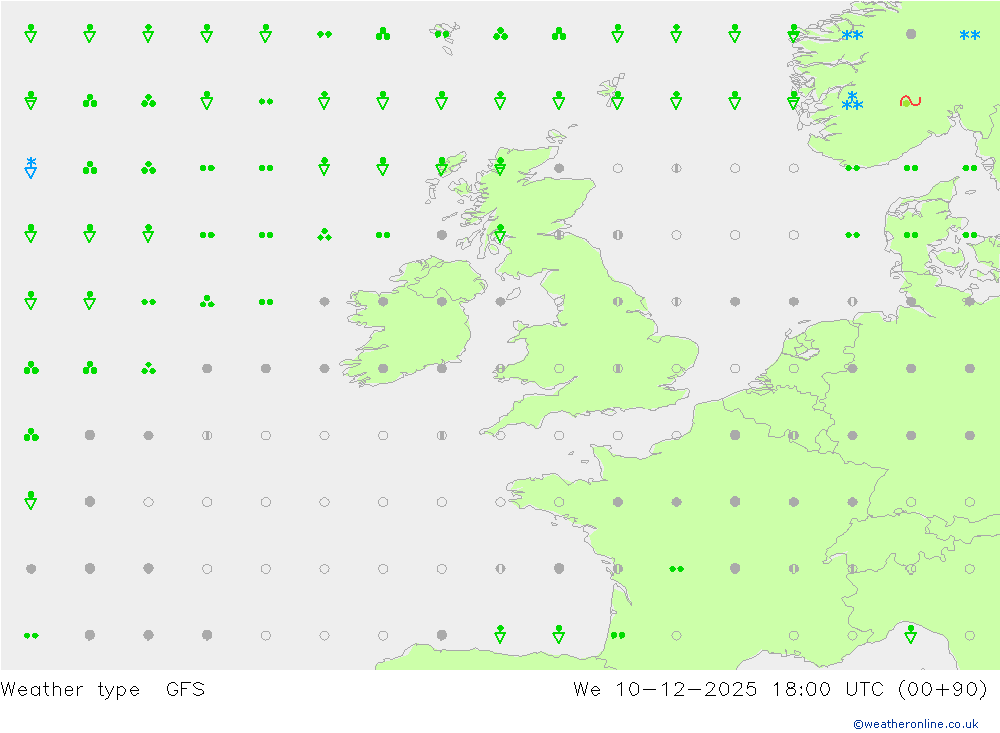Select the green shower symbol on the Mediterranean coast
Screen dimensions: 1000x733
[911, 633]
